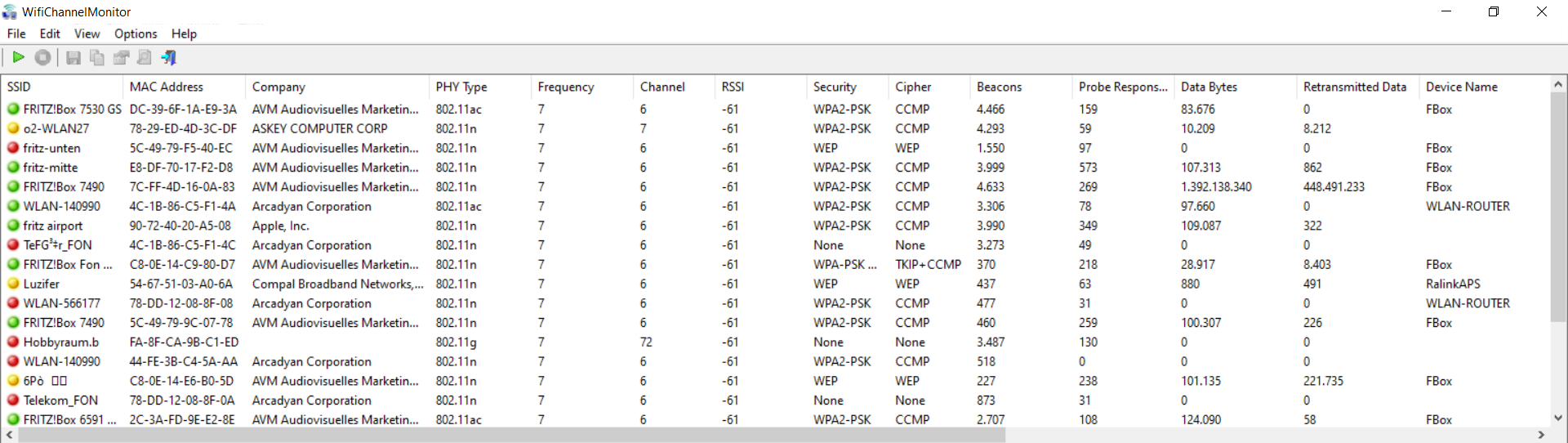
Task: Select the TeFG³+r_FON network row
Action: pyautogui.click(x=776, y=245)
